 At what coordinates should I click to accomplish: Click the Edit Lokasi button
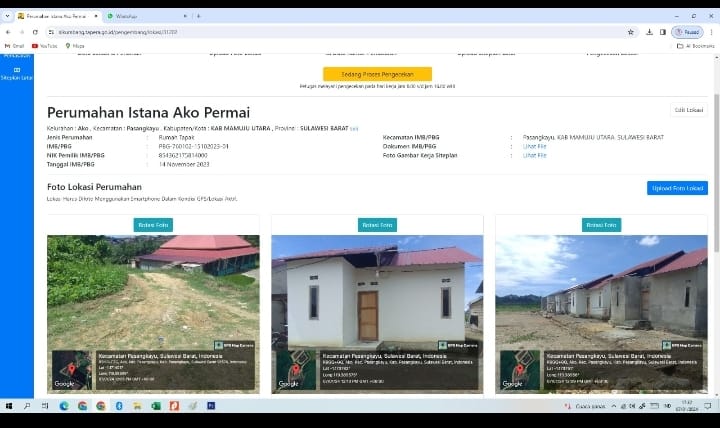point(688,110)
